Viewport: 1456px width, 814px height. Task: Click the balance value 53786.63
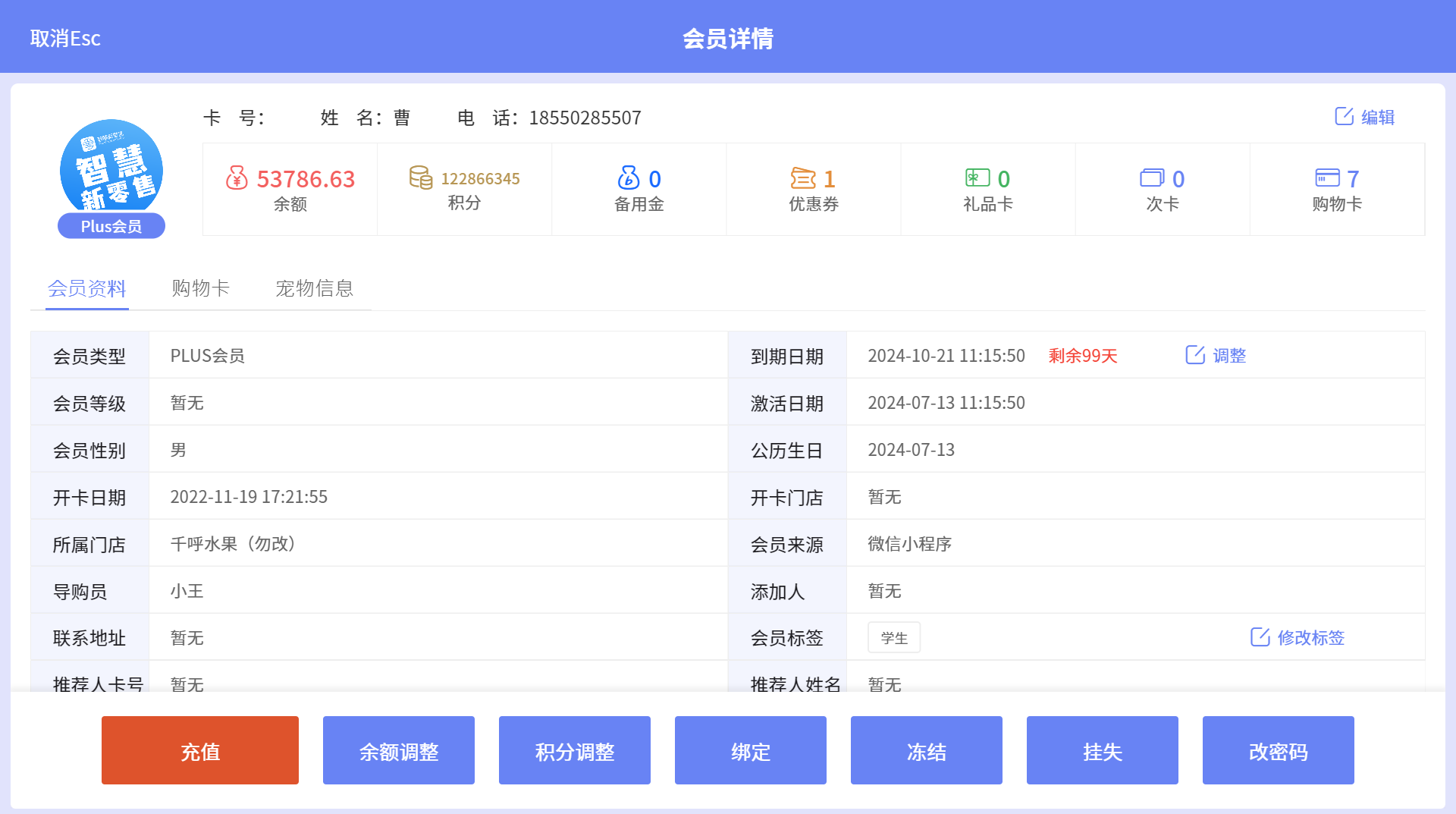pyautogui.click(x=306, y=179)
